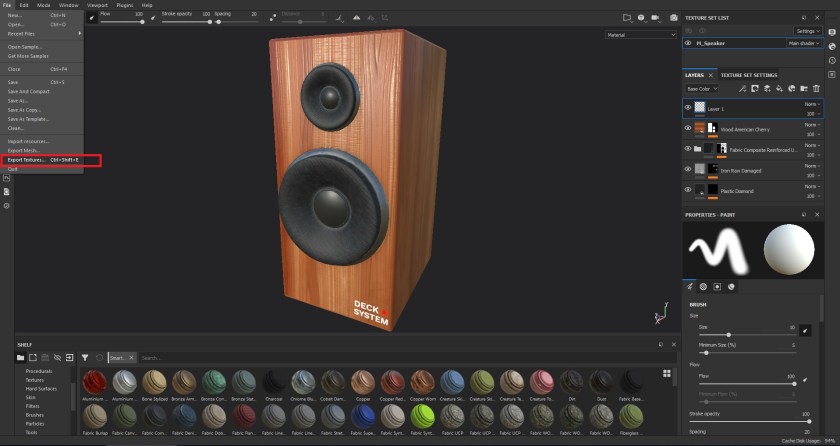Click the shelf folder icon

tap(20, 358)
